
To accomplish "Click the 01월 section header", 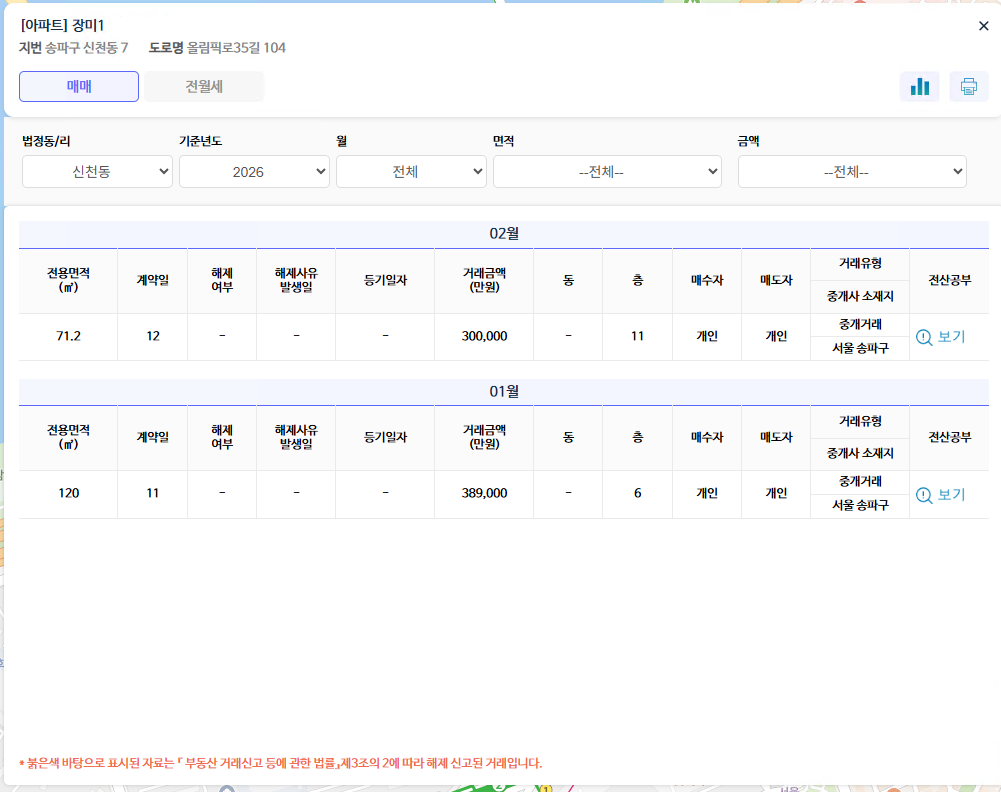I will (504, 391).
